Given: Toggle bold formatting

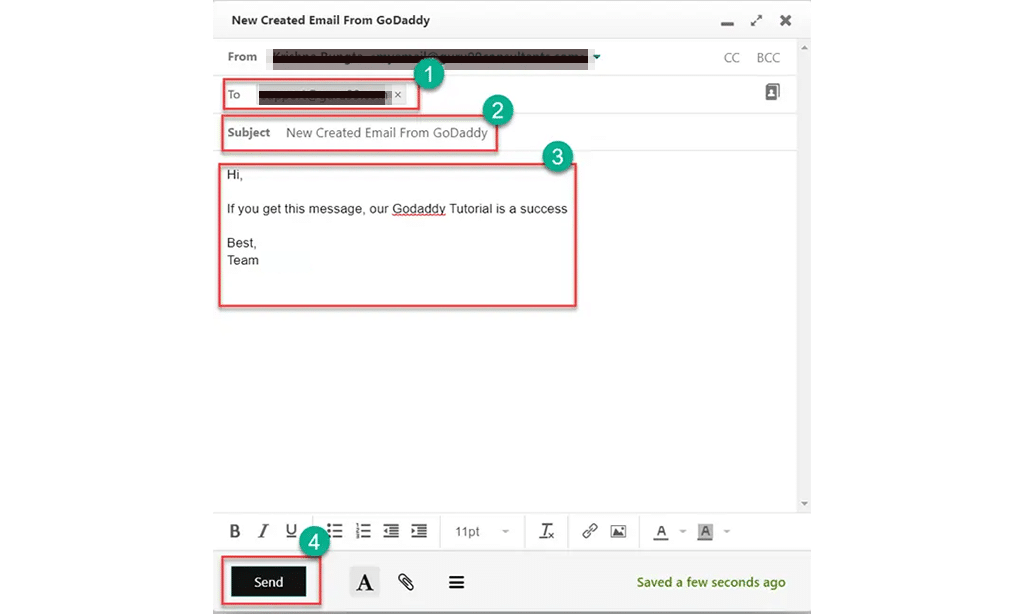Looking at the screenshot, I should [235, 531].
